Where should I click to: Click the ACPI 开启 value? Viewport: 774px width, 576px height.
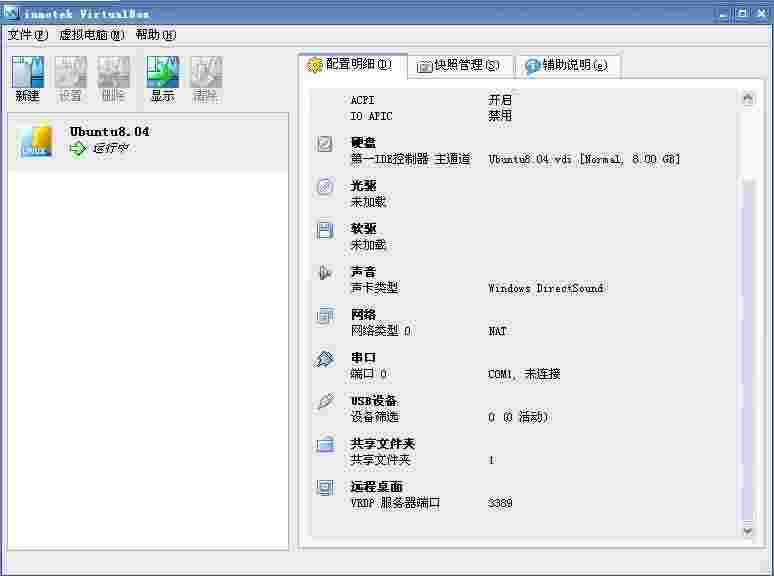(x=500, y=100)
